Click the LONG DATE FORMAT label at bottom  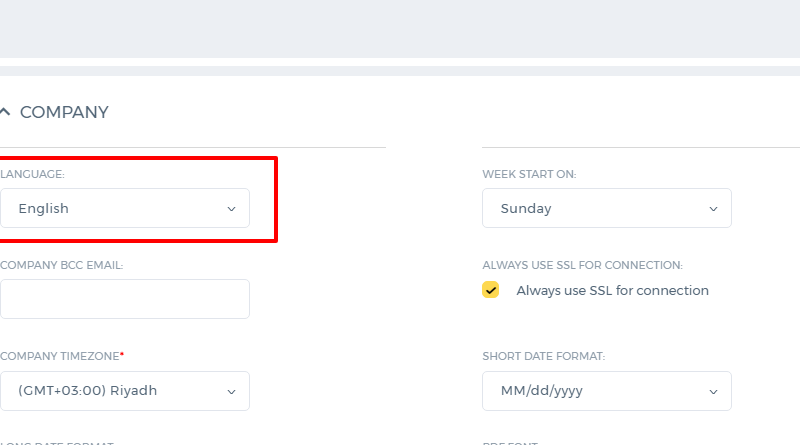[x=57, y=442]
